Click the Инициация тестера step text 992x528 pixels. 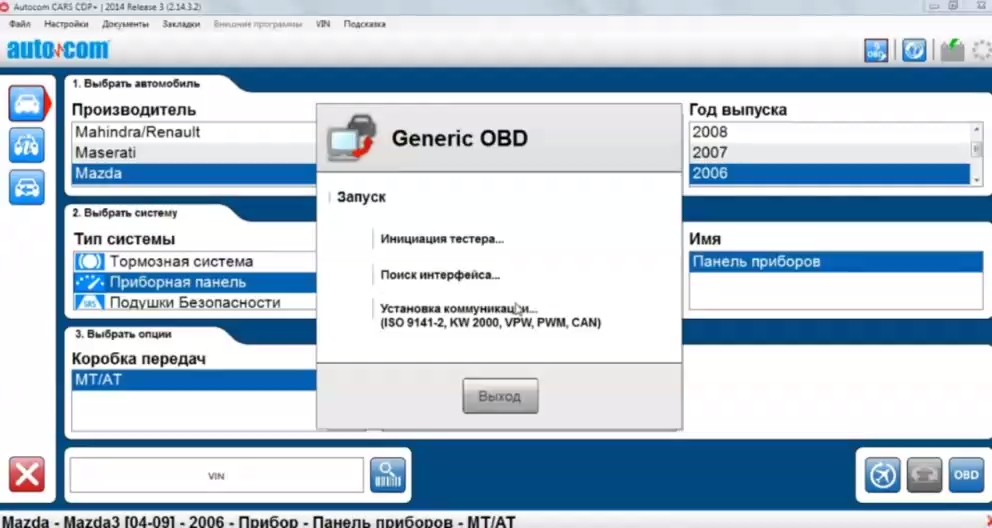(x=442, y=239)
